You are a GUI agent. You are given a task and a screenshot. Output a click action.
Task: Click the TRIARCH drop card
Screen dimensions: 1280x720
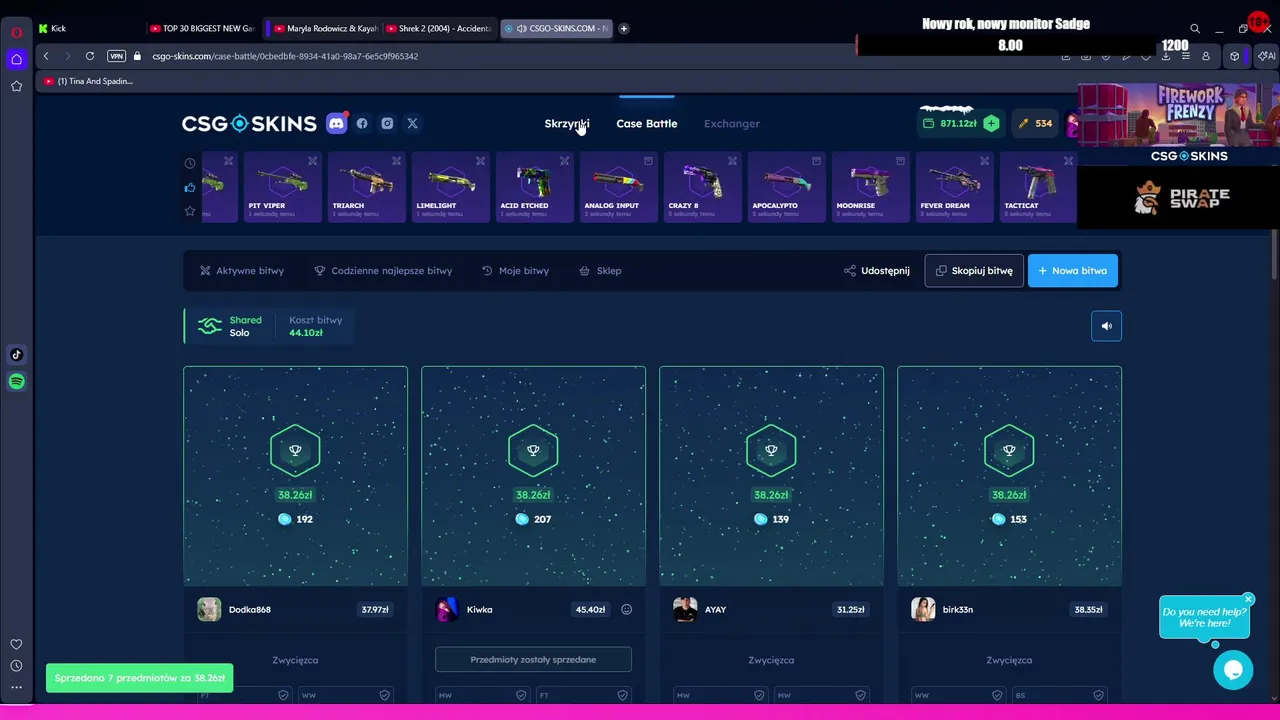[x=367, y=187]
